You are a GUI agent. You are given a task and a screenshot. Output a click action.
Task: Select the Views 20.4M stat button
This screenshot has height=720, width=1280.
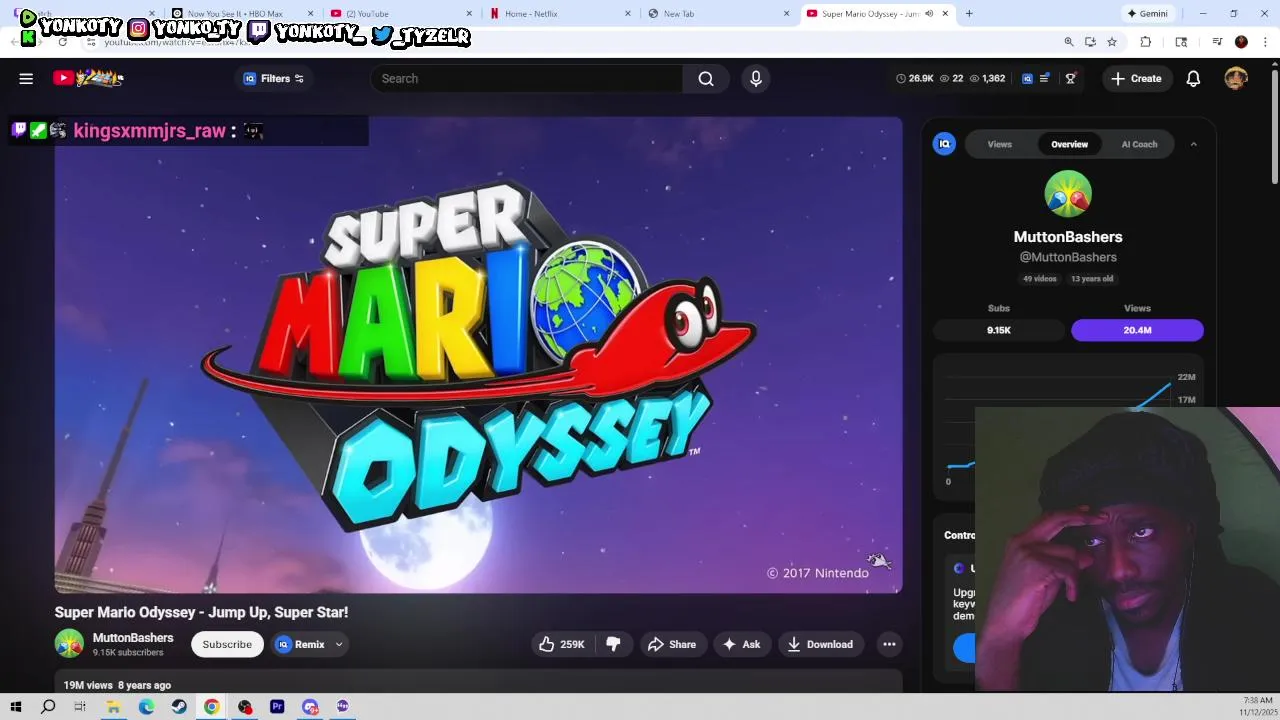tap(1137, 330)
